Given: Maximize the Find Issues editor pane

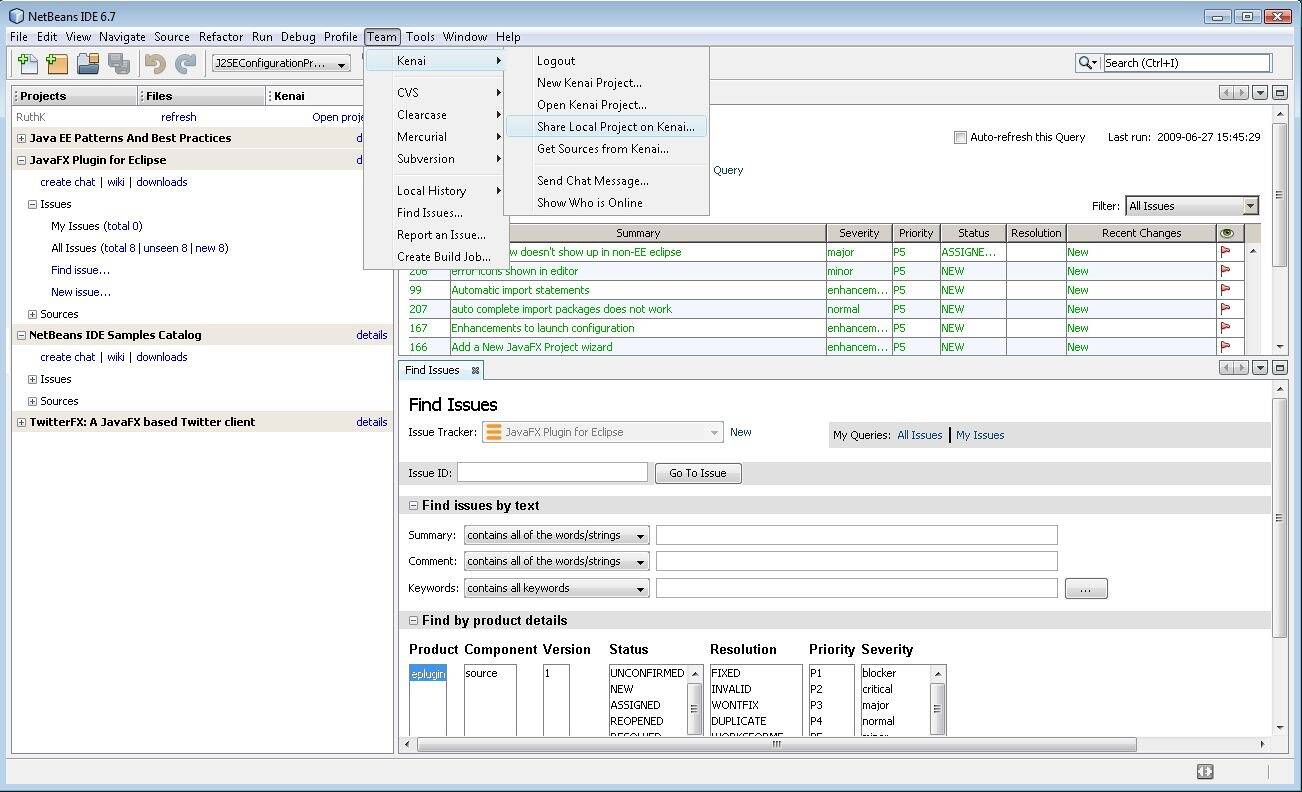Looking at the screenshot, I should pyautogui.click(x=1279, y=368).
